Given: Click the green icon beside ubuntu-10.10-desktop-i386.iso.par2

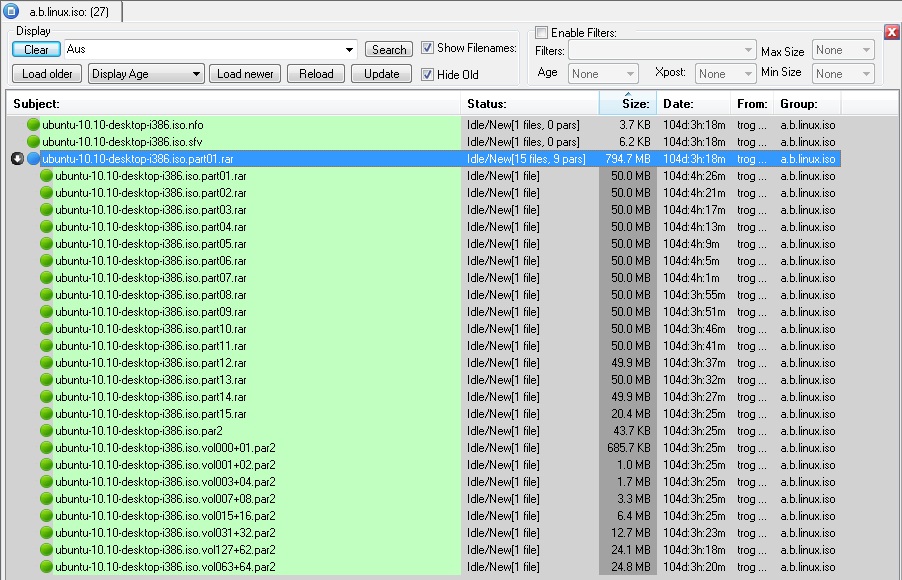Looking at the screenshot, I should pos(47,430).
